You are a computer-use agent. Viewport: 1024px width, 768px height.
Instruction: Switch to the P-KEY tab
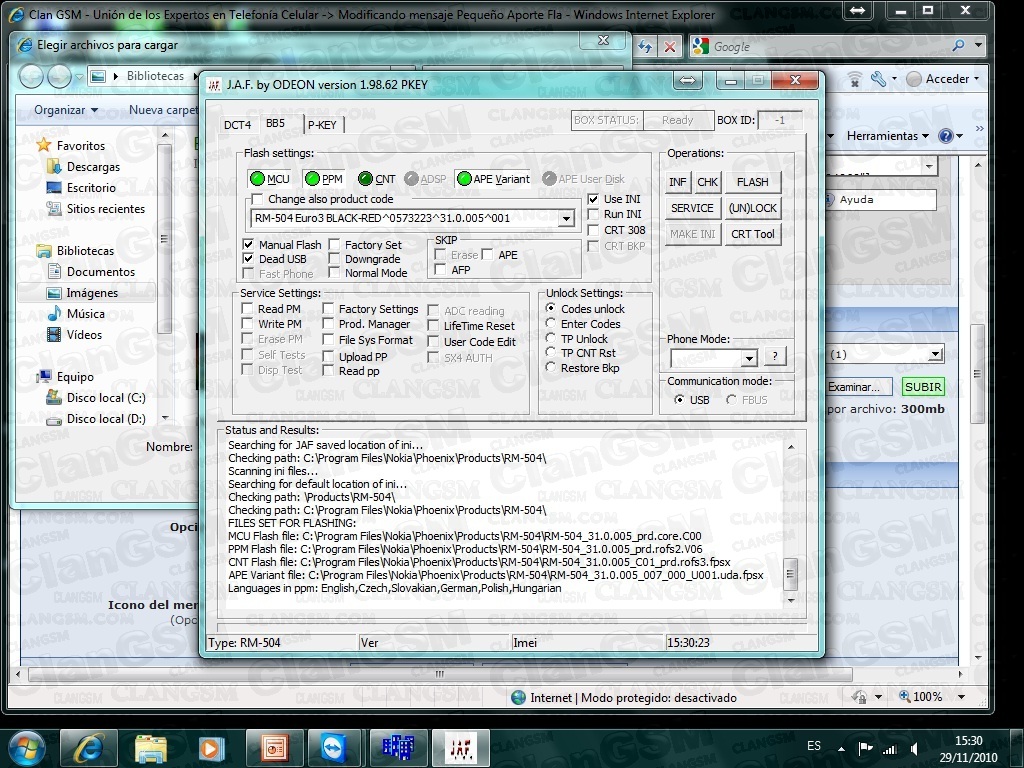[323, 125]
